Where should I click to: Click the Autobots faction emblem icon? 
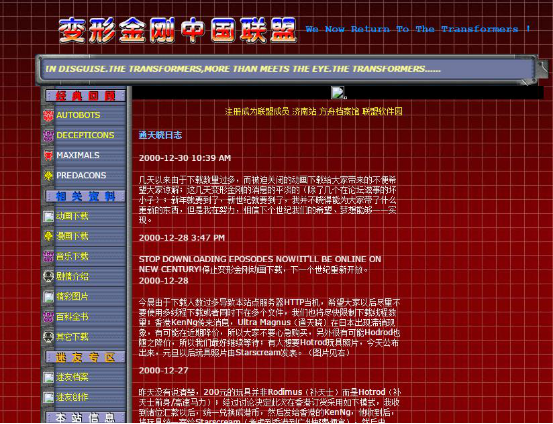coord(48,115)
